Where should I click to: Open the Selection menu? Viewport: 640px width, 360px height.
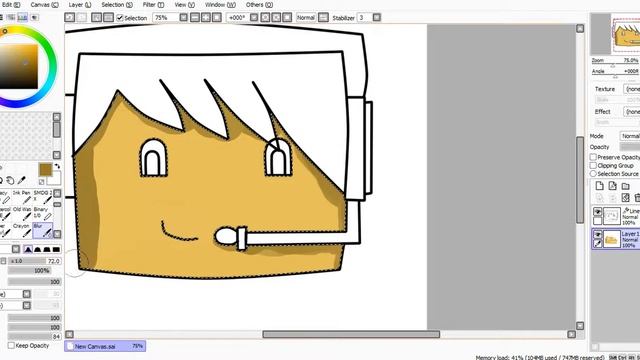pyautogui.click(x=117, y=5)
